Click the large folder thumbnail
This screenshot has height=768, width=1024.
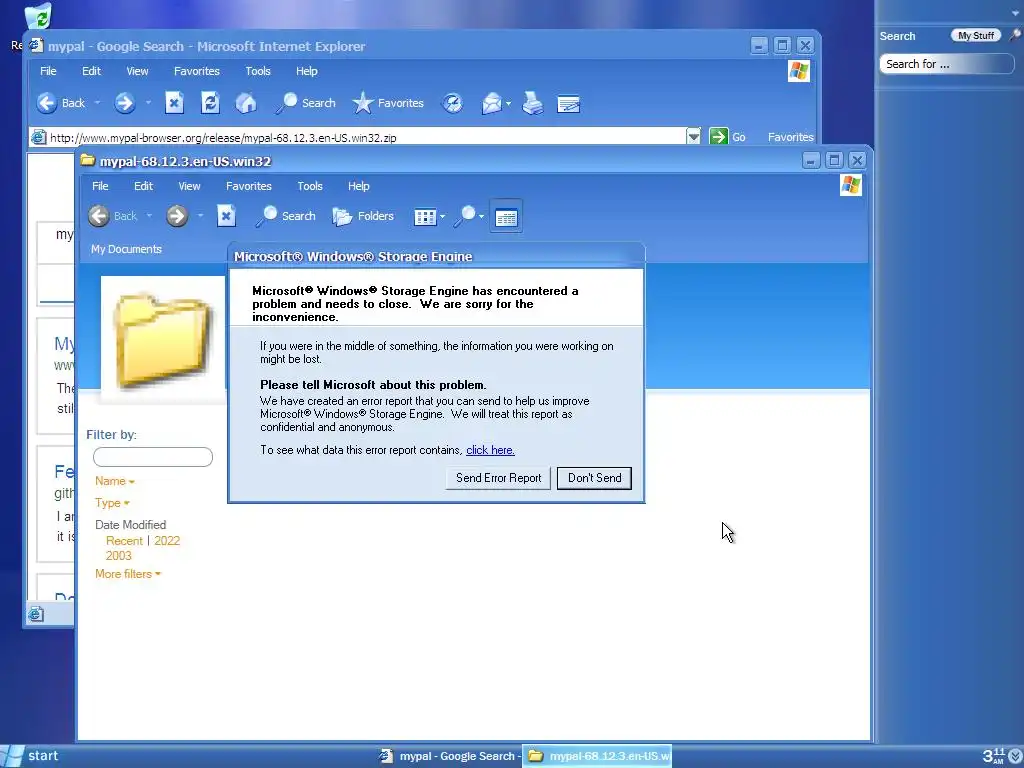(x=163, y=340)
